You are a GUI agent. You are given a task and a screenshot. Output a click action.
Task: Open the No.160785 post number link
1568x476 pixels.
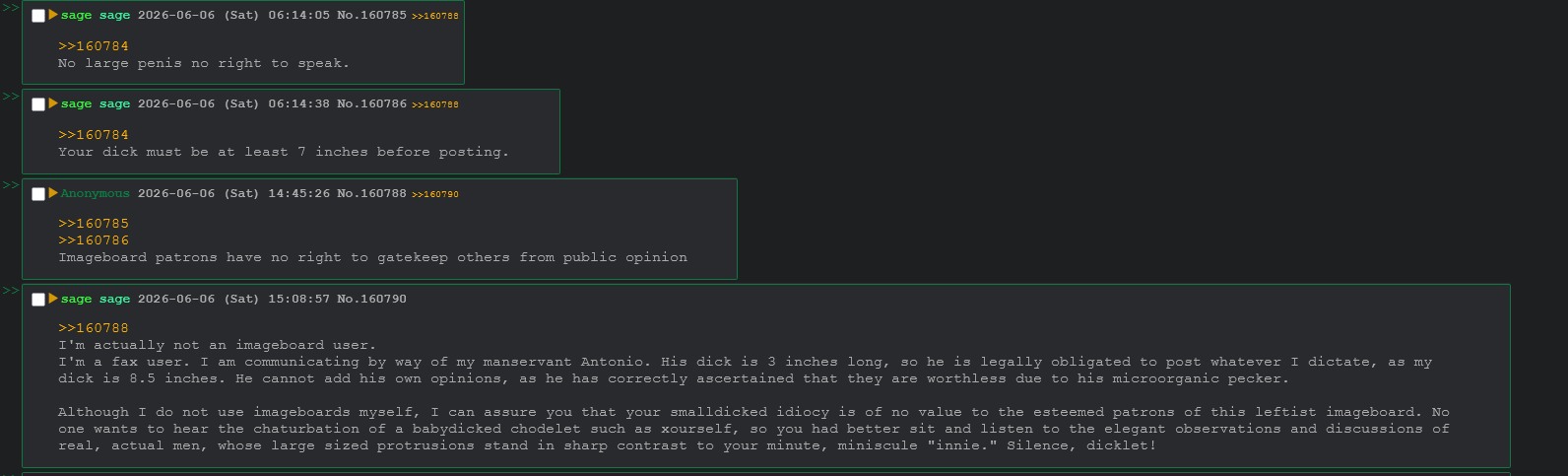(x=371, y=16)
